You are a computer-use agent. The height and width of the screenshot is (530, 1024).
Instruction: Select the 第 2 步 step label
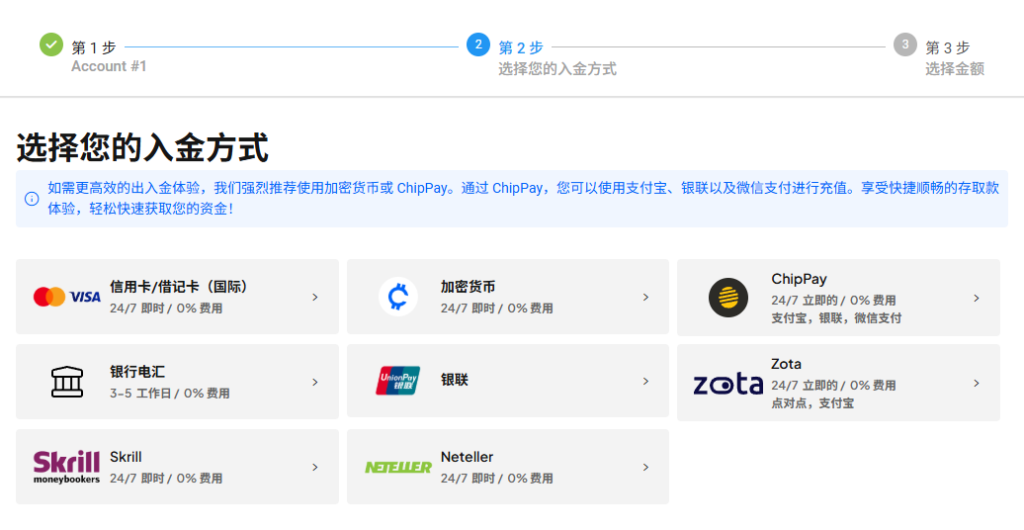click(x=521, y=48)
